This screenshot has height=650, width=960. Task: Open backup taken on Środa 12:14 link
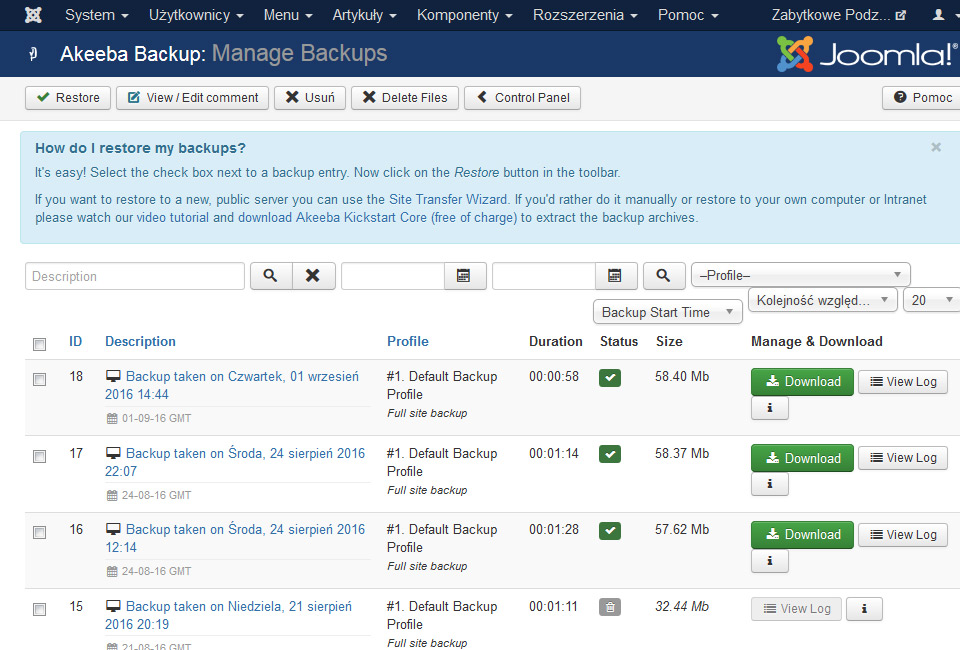235,538
